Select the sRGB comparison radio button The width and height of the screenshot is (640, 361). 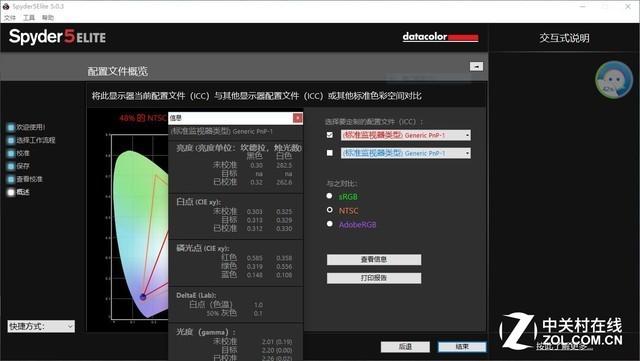pyautogui.click(x=329, y=196)
